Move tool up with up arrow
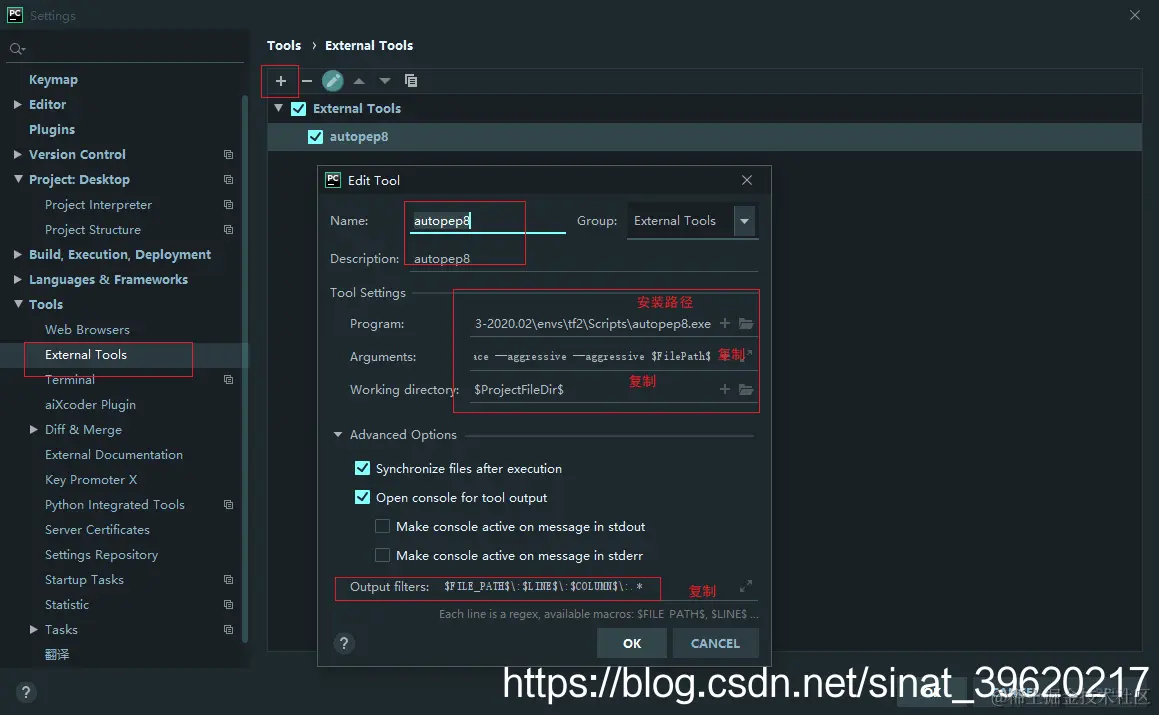Viewport: 1159px width, 715px height. [359, 81]
